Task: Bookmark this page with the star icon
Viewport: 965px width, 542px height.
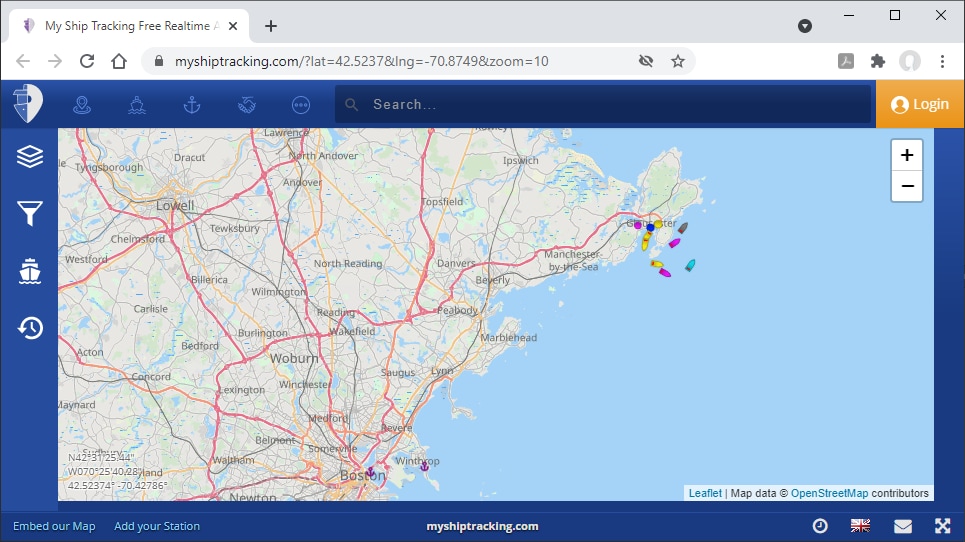Action: click(678, 61)
